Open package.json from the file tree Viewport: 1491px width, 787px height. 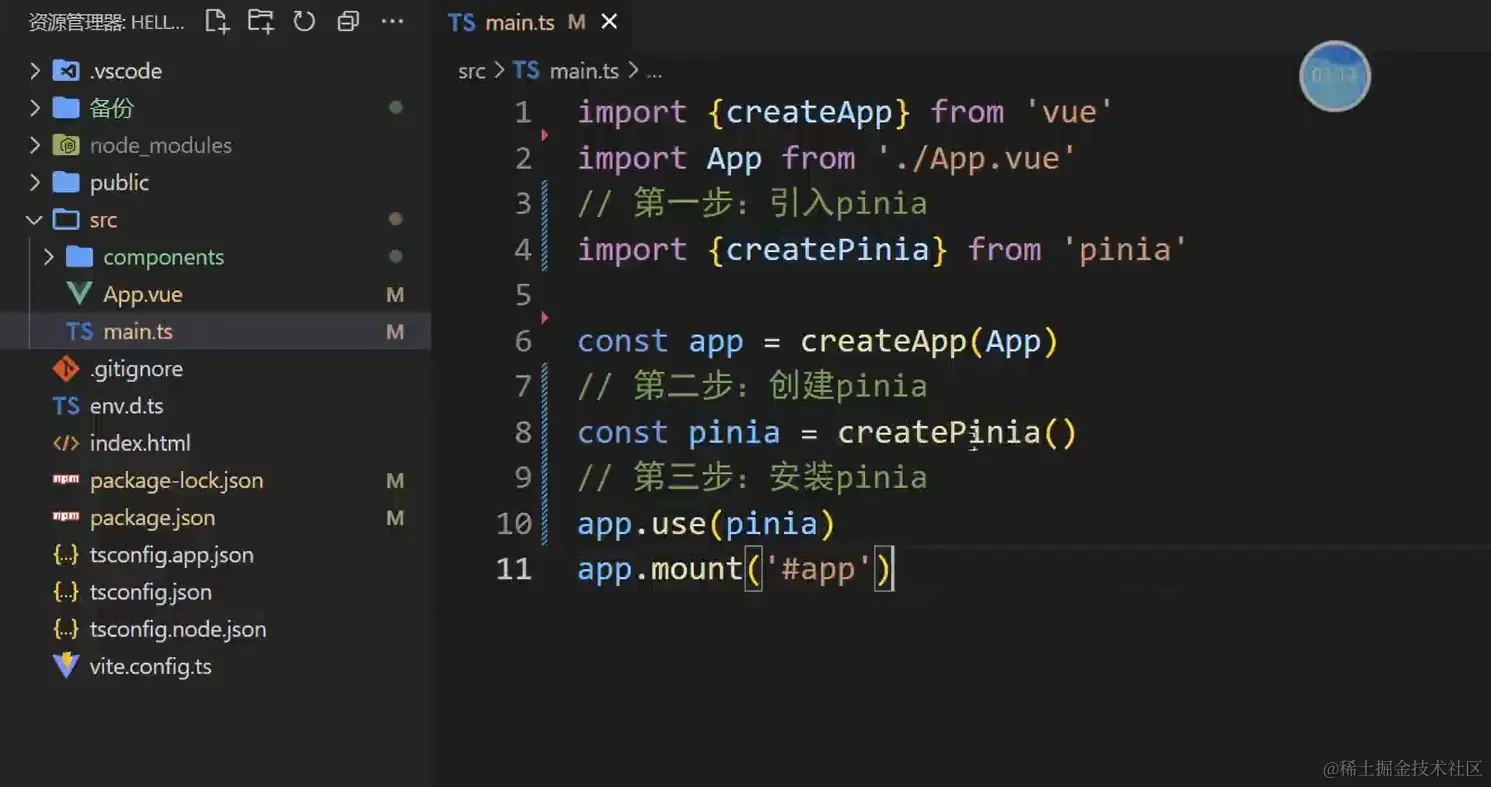[x=152, y=518]
